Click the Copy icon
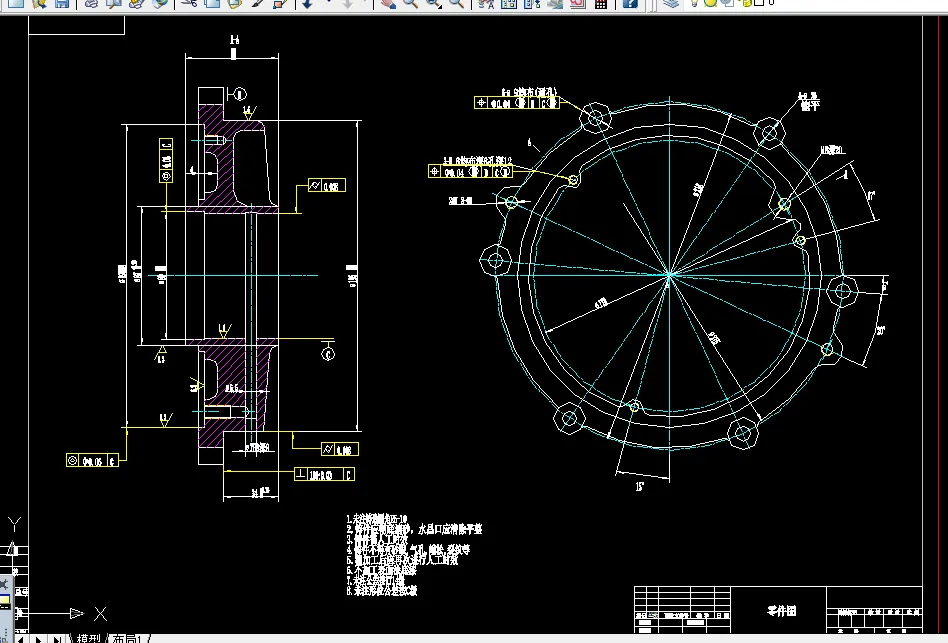This screenshot has width=948, height=643. click(x=212, y=3)
